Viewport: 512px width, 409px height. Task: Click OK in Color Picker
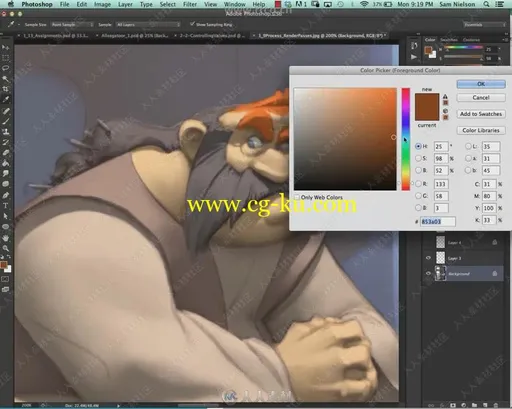coord(481,84)
